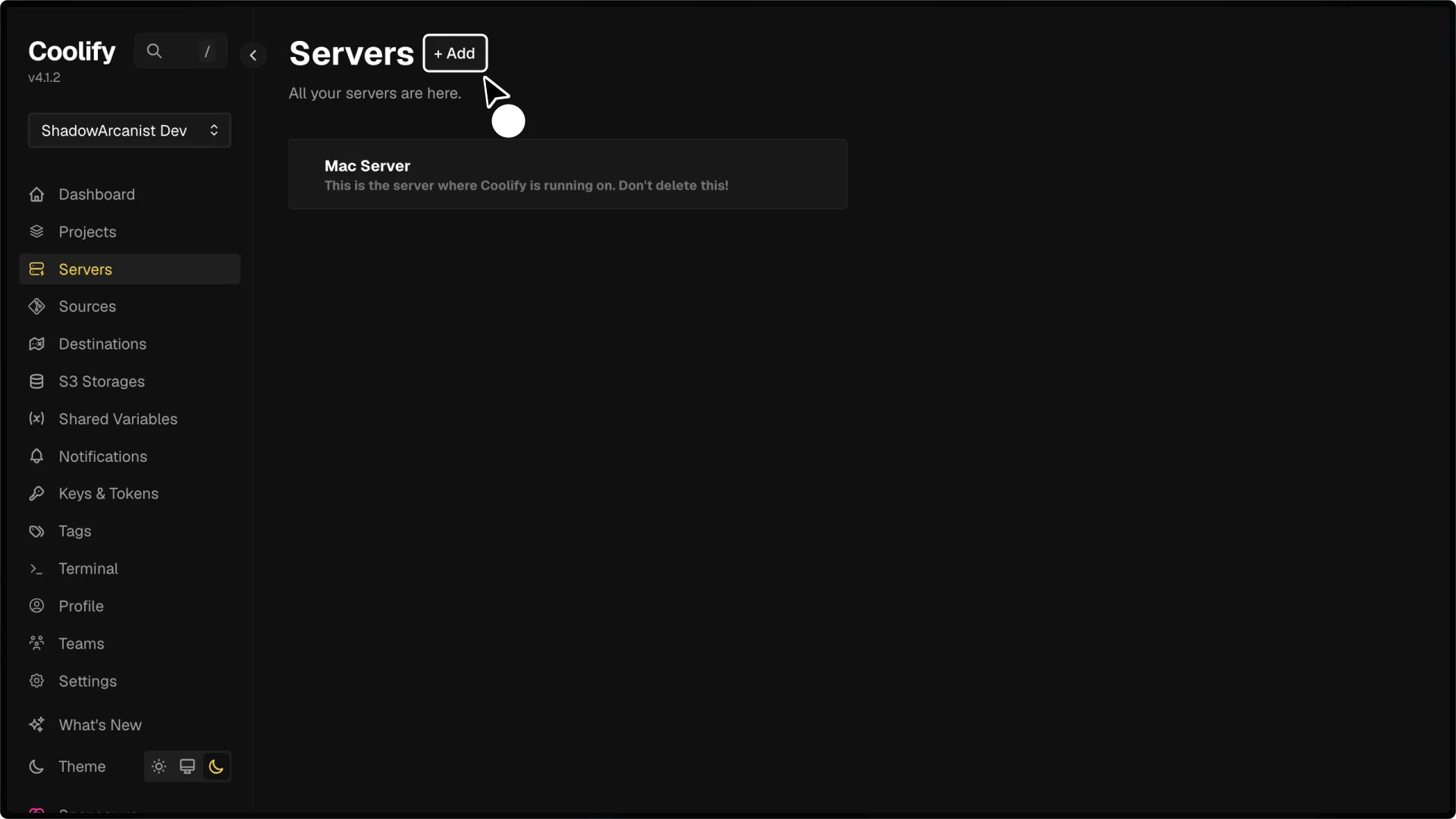This screenshot has width=1456, height=819.
Task: Click the Sources git icon
Action: [x=36, y=306]
